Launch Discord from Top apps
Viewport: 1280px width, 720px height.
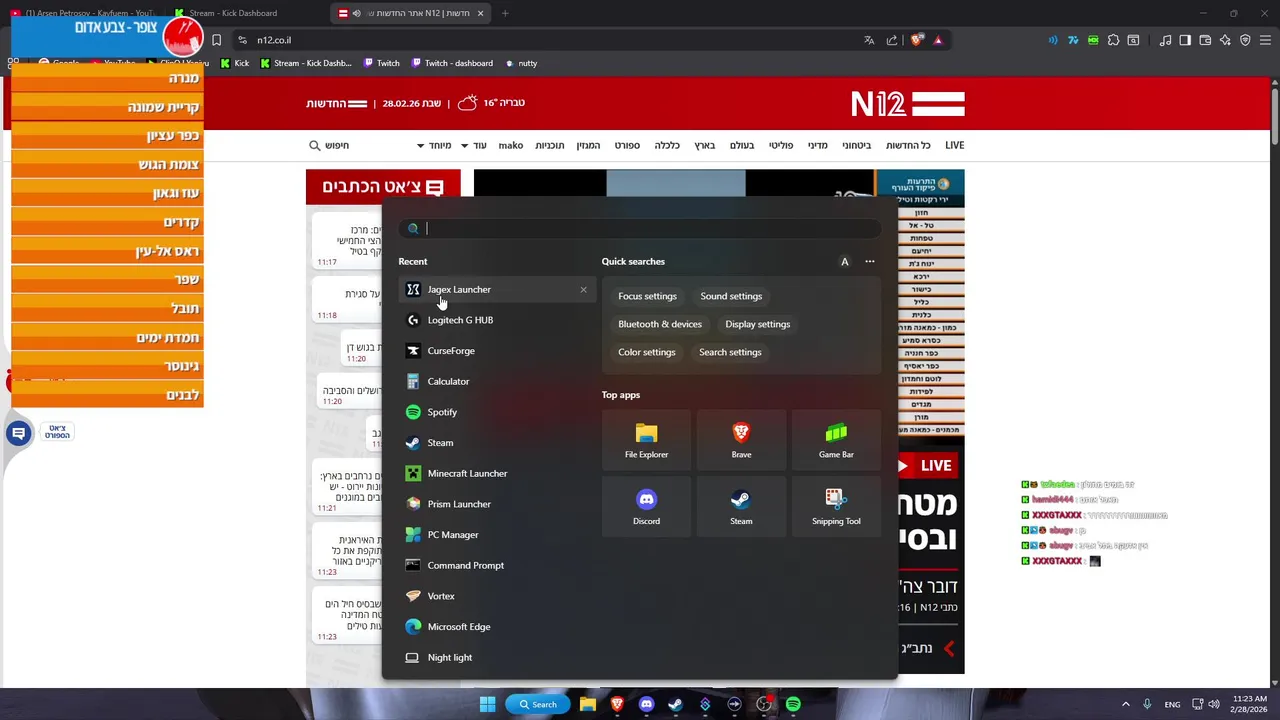click(646, 507)
